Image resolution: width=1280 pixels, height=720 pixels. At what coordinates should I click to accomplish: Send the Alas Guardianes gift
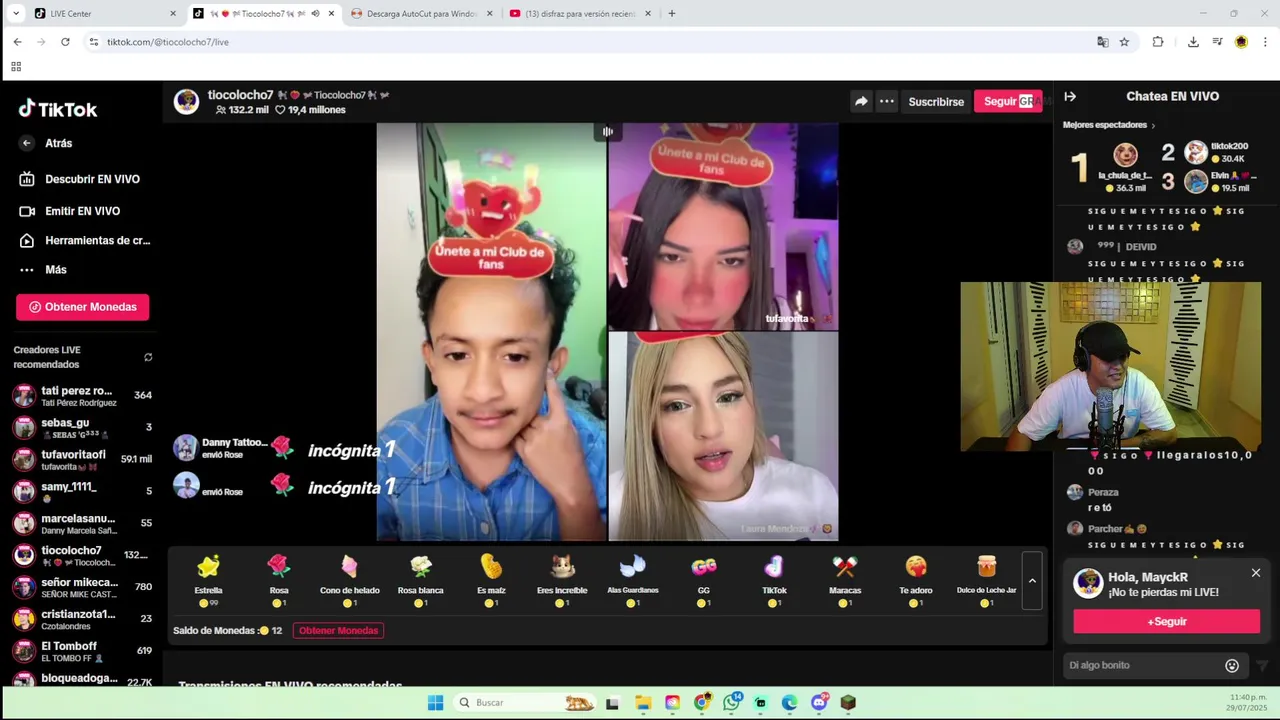(x=633, y=581)
